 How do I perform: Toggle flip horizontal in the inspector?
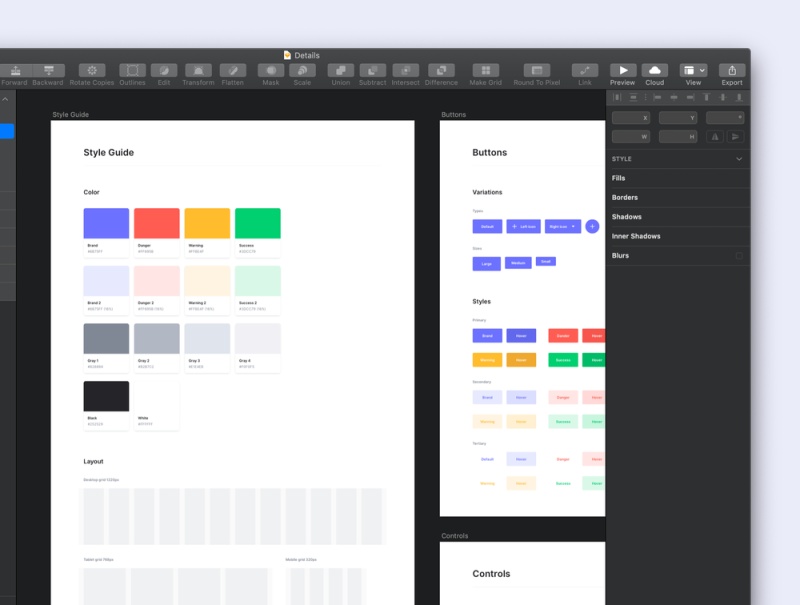click(x=716, y=136)
